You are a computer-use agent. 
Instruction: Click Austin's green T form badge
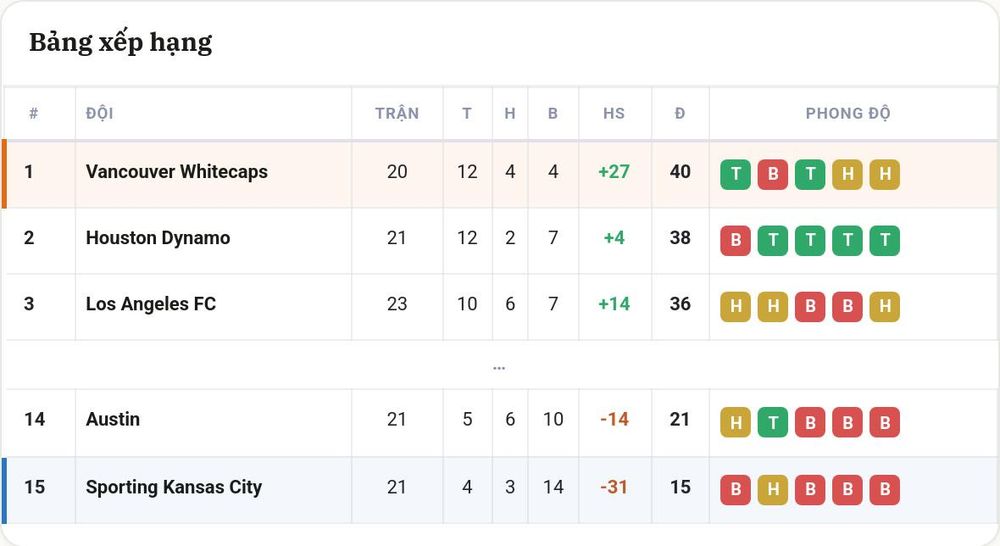coord(773,422)
